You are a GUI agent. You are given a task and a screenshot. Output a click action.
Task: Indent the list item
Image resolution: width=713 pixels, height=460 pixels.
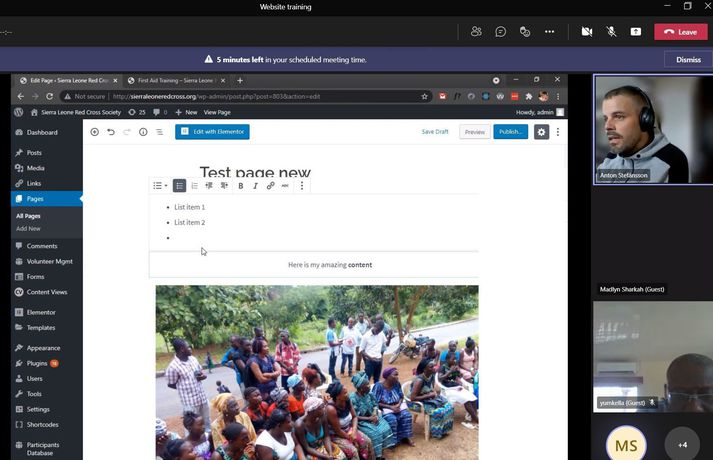[x=224, y=185]
